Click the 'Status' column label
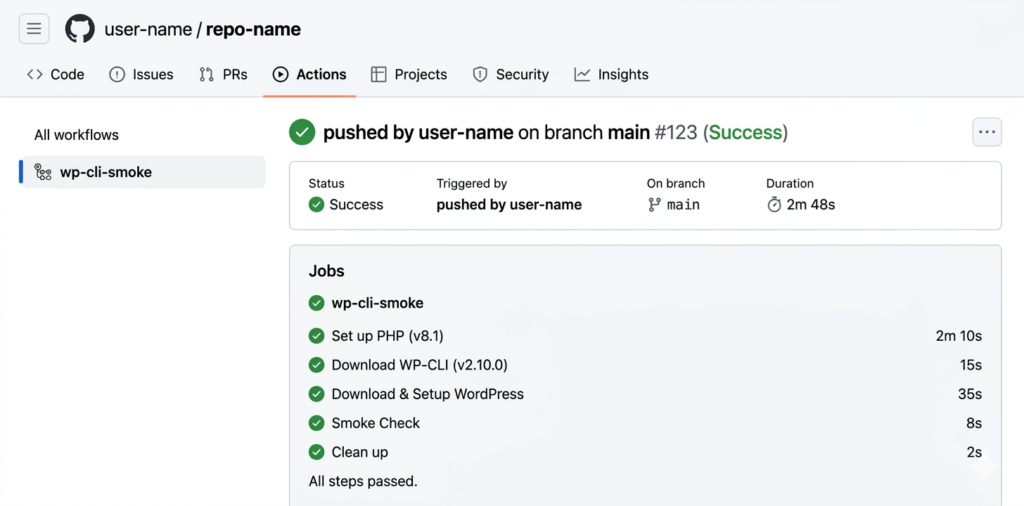 327,183
